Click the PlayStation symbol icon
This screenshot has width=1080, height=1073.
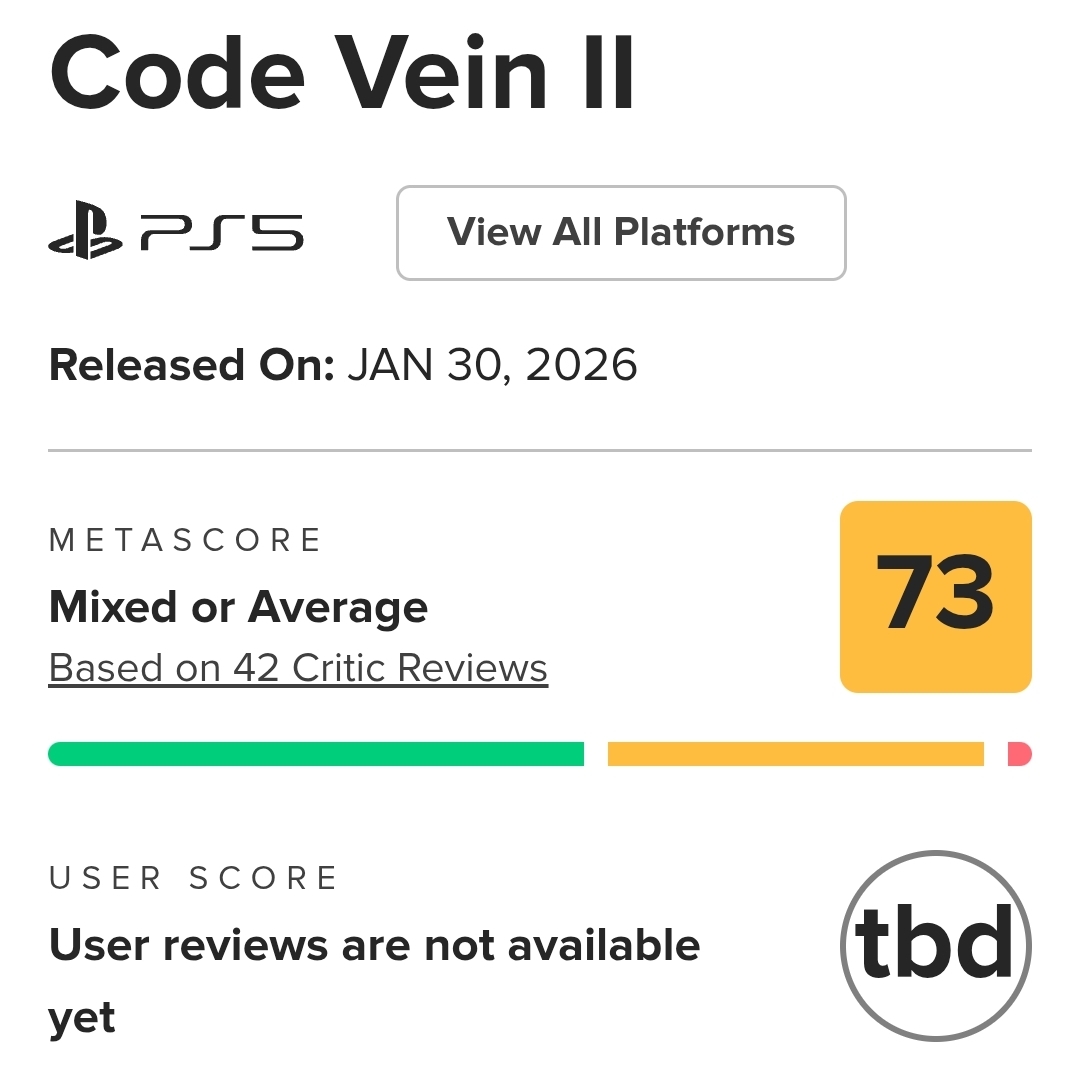[85, 231]
